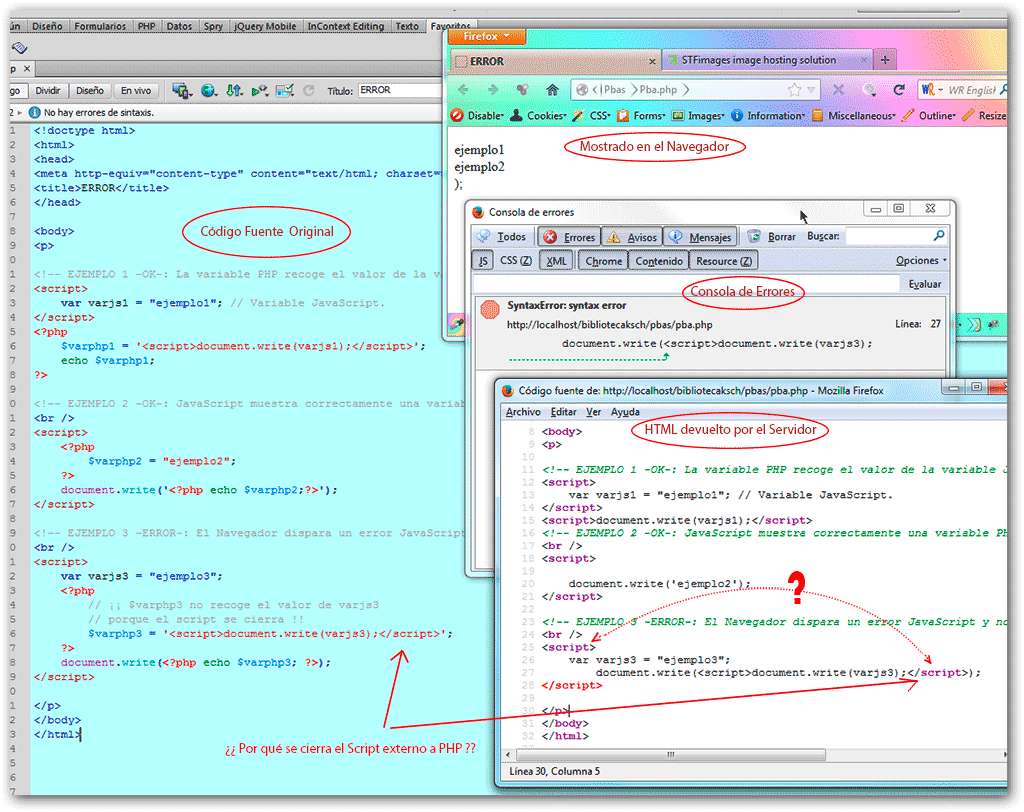Click the globe preview-in-browser icon in Dreamweaver
This screenshot has width=1024, height=812.
tap(208, 91)
